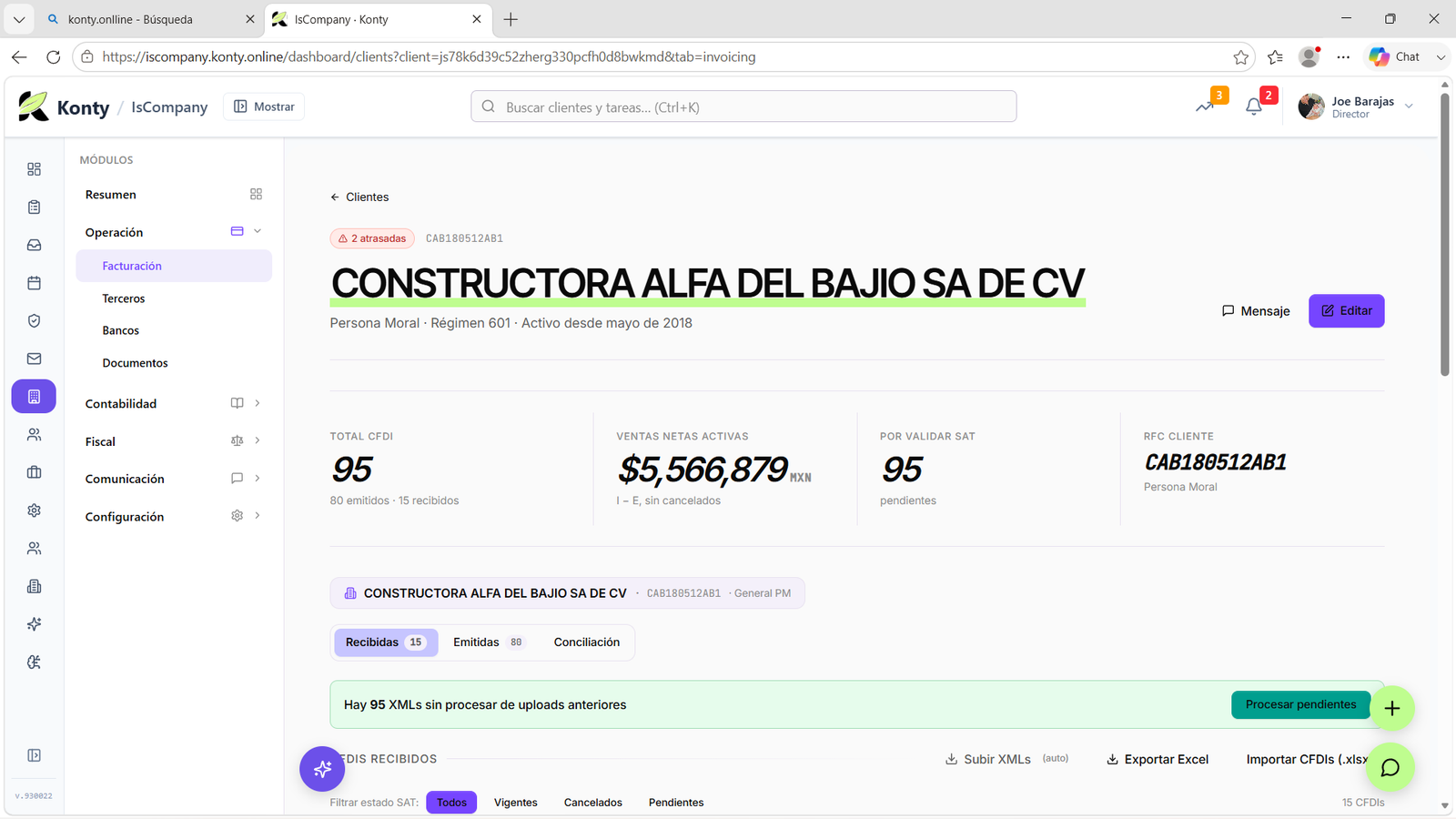Collapse the Operación module section
Viewport: 1456px width, 819px height.
coord(173,232)
